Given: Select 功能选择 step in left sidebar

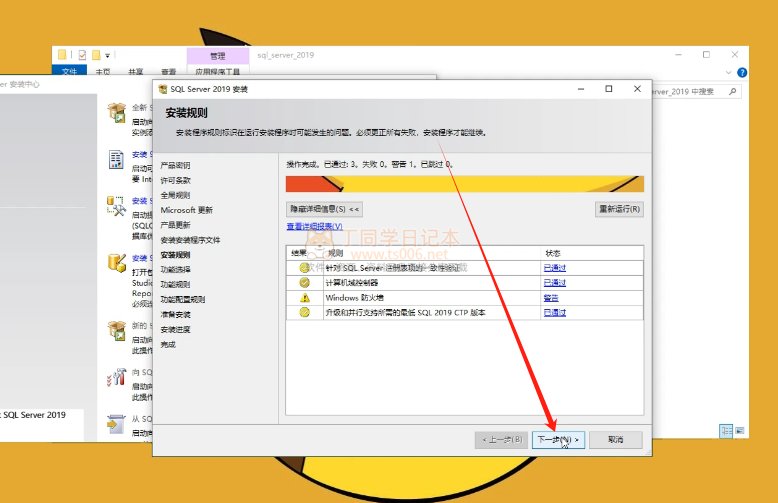Looking at the screenshot, I should 175,269.
